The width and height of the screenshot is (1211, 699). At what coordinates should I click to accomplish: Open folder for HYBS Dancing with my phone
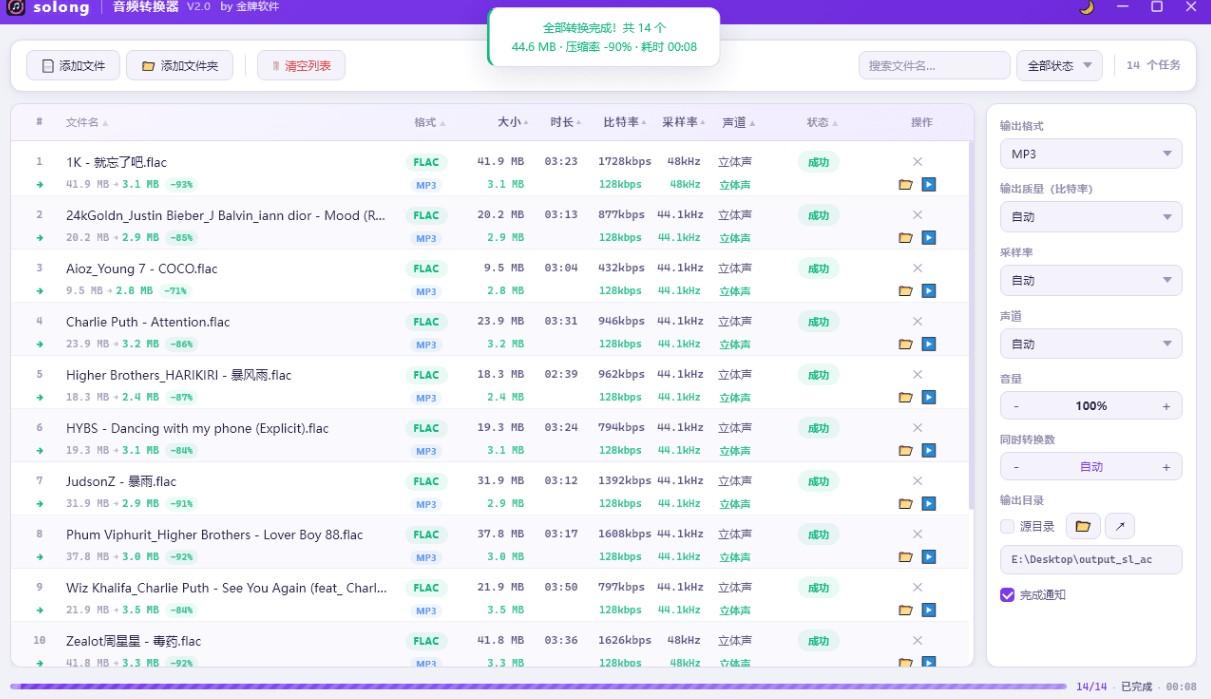(906, 451)
